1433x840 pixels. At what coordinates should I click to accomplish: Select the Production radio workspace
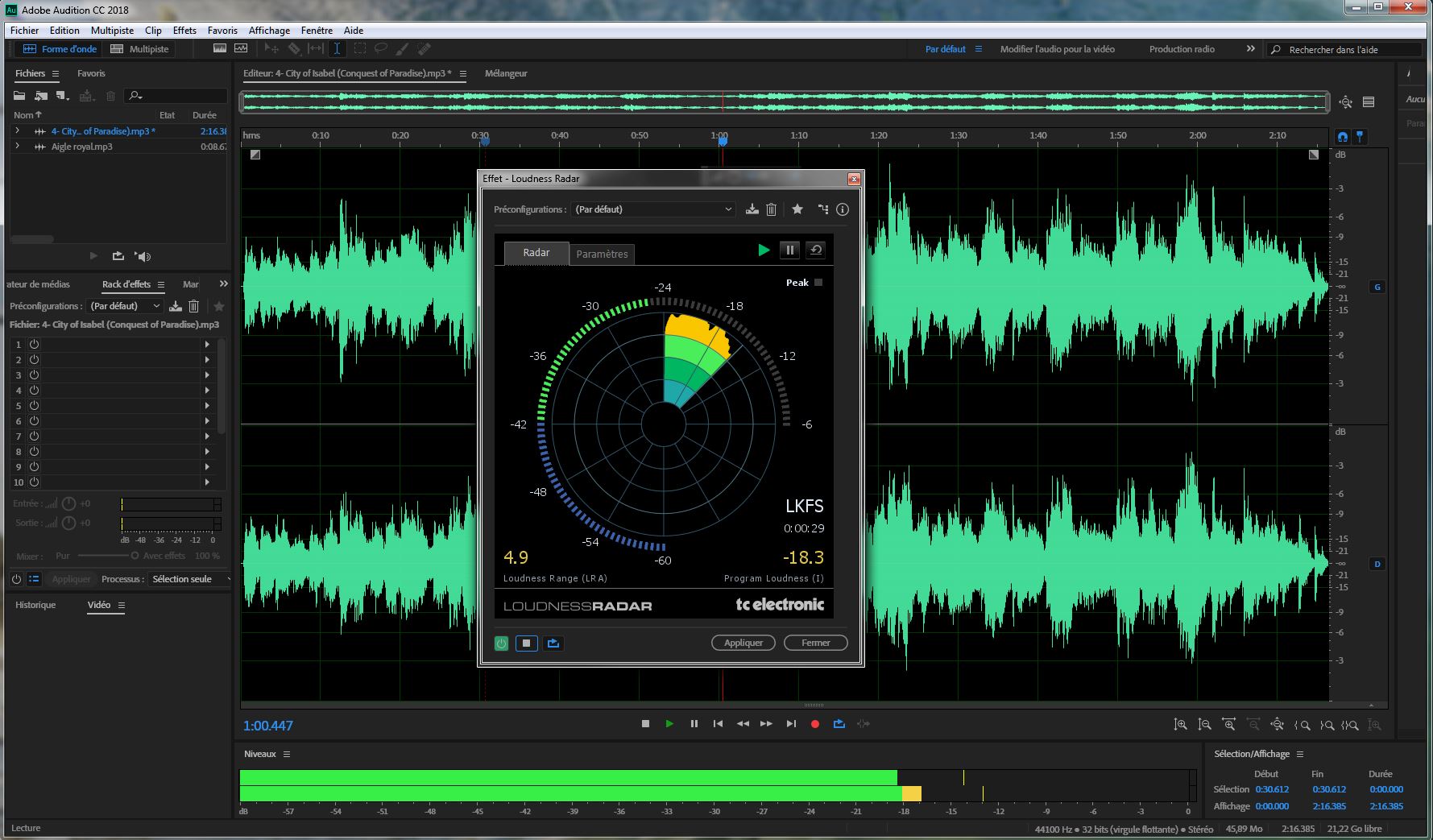point(1182,49)
